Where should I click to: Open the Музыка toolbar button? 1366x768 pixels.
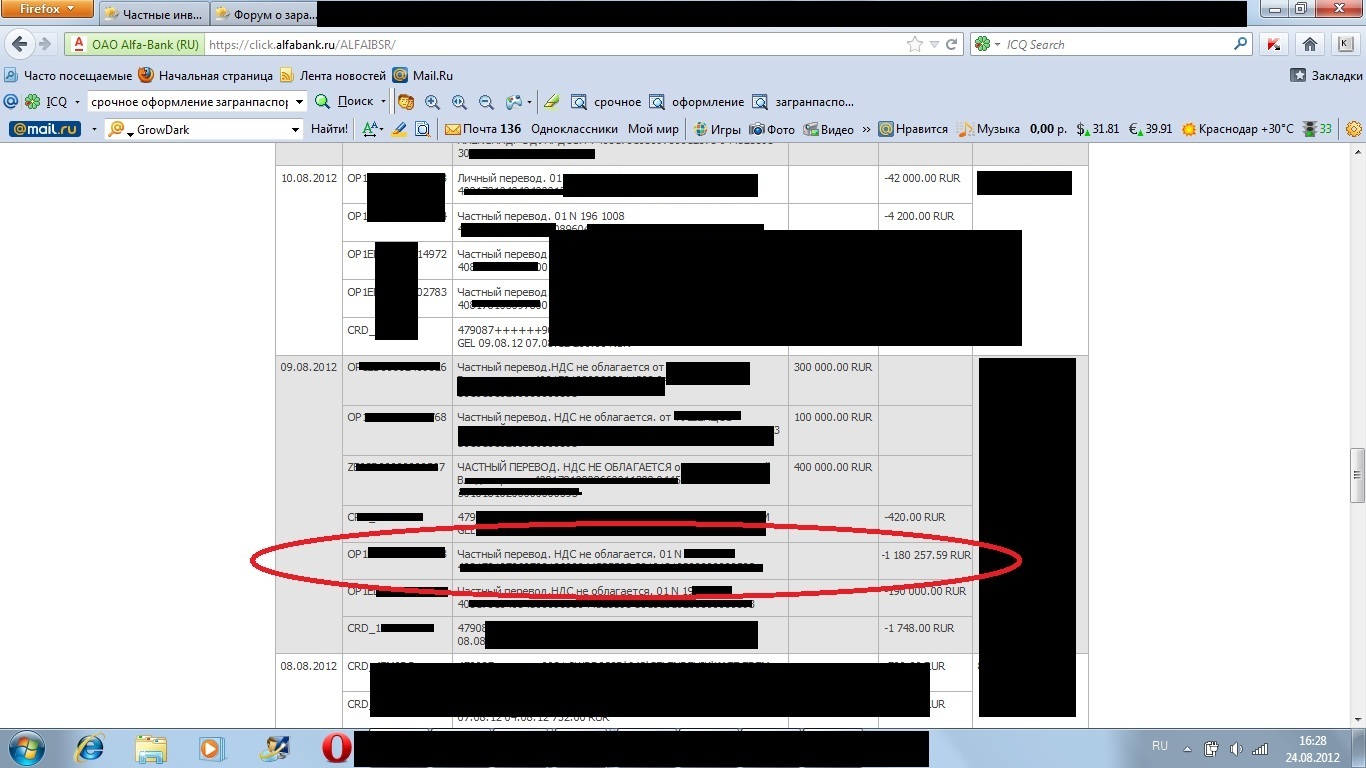(988, 129)
